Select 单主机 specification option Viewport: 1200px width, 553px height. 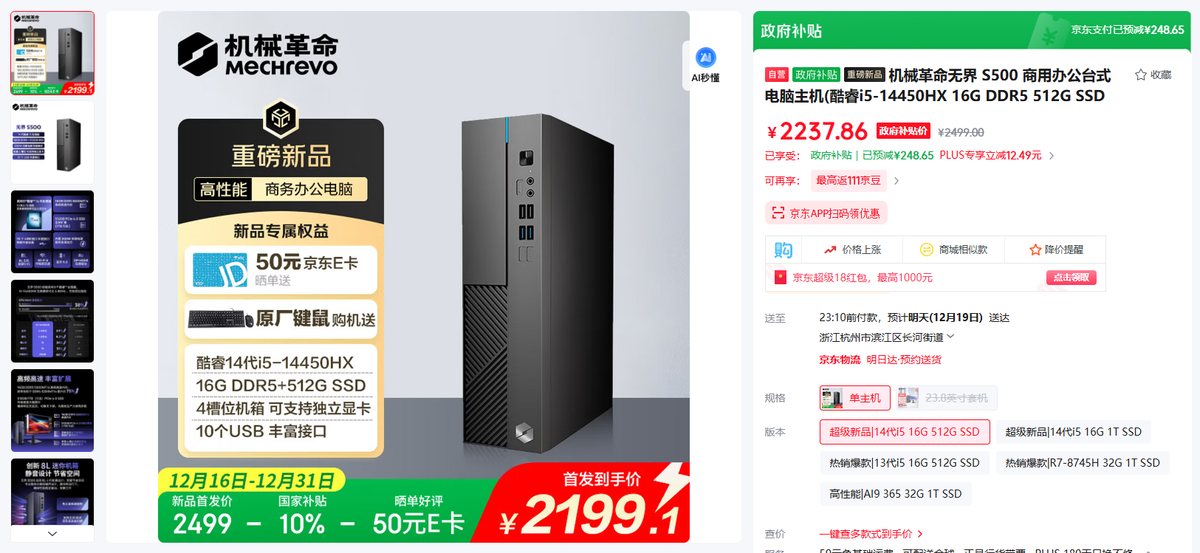click(x=855, y=398)
